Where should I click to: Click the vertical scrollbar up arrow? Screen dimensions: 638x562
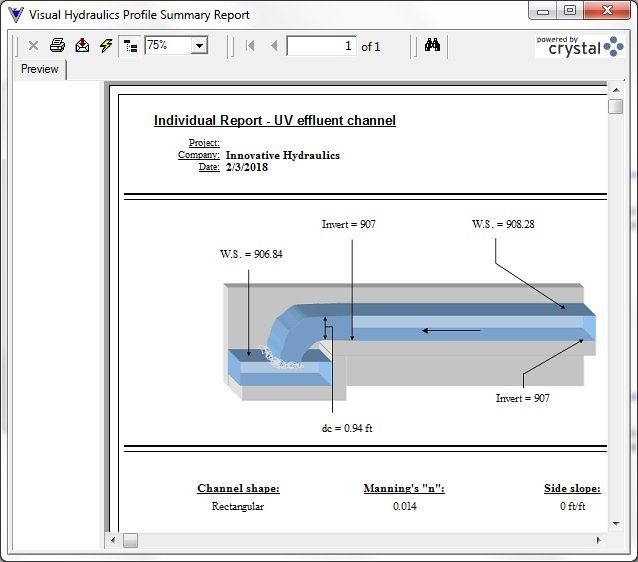[615, 90]
